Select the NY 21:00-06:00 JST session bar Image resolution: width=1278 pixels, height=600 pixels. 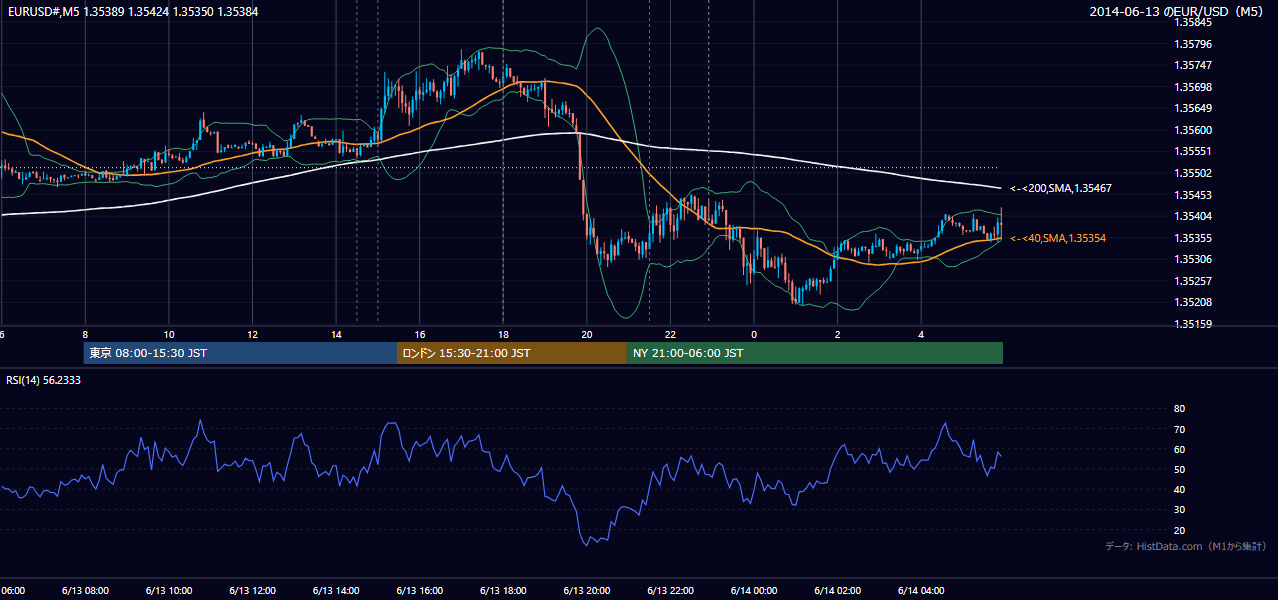click(x=815, y=353)
